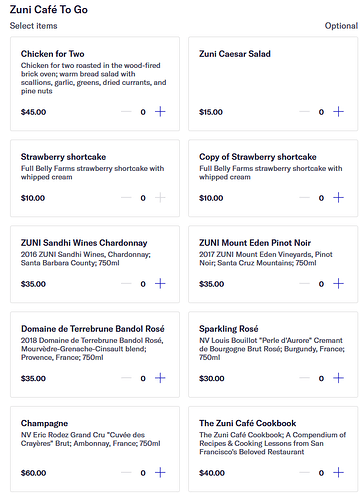Decrease Champagne quantity with minus

(126, 472)
